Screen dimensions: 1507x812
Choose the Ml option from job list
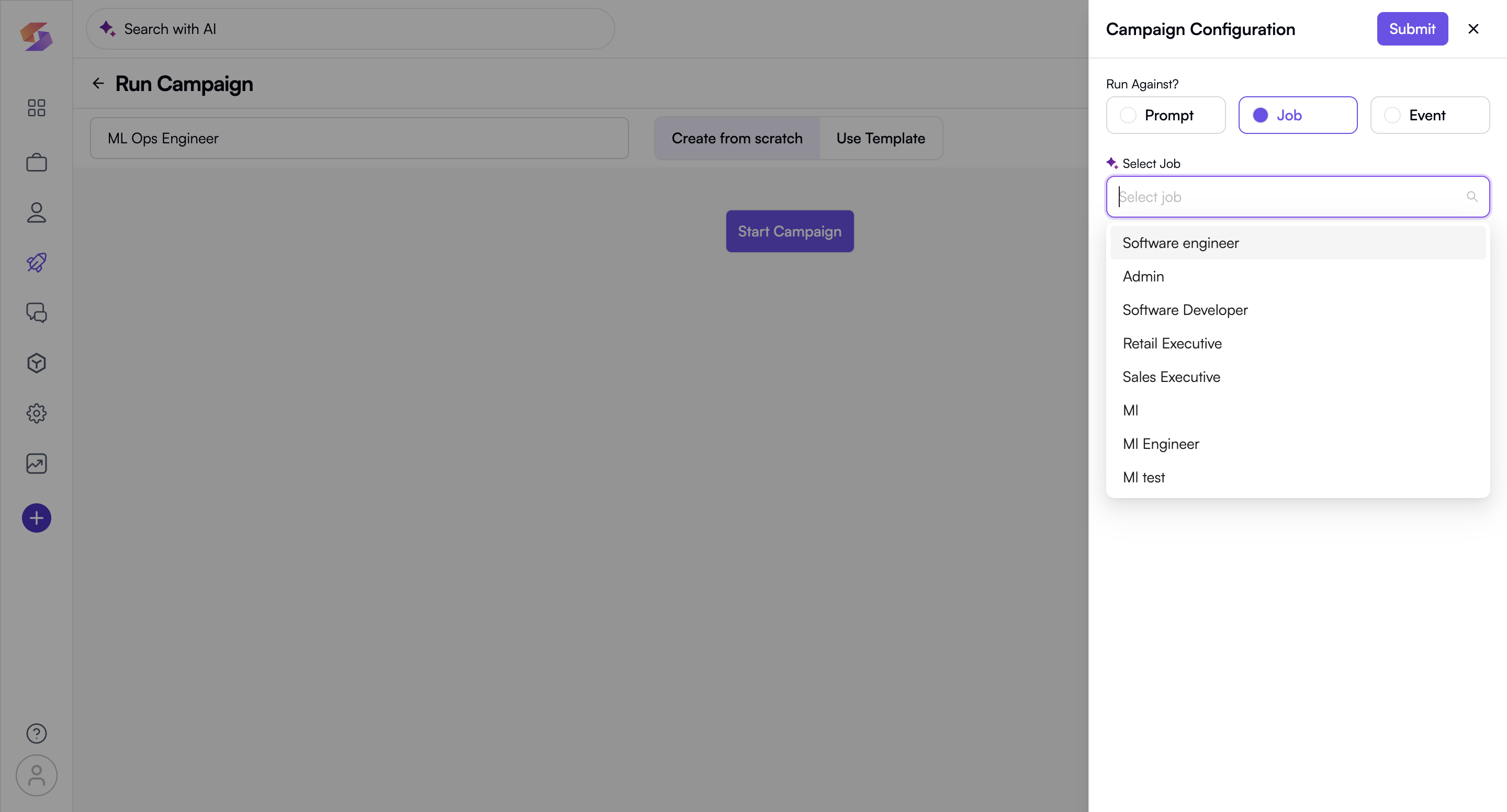(x=1298, y=410)
